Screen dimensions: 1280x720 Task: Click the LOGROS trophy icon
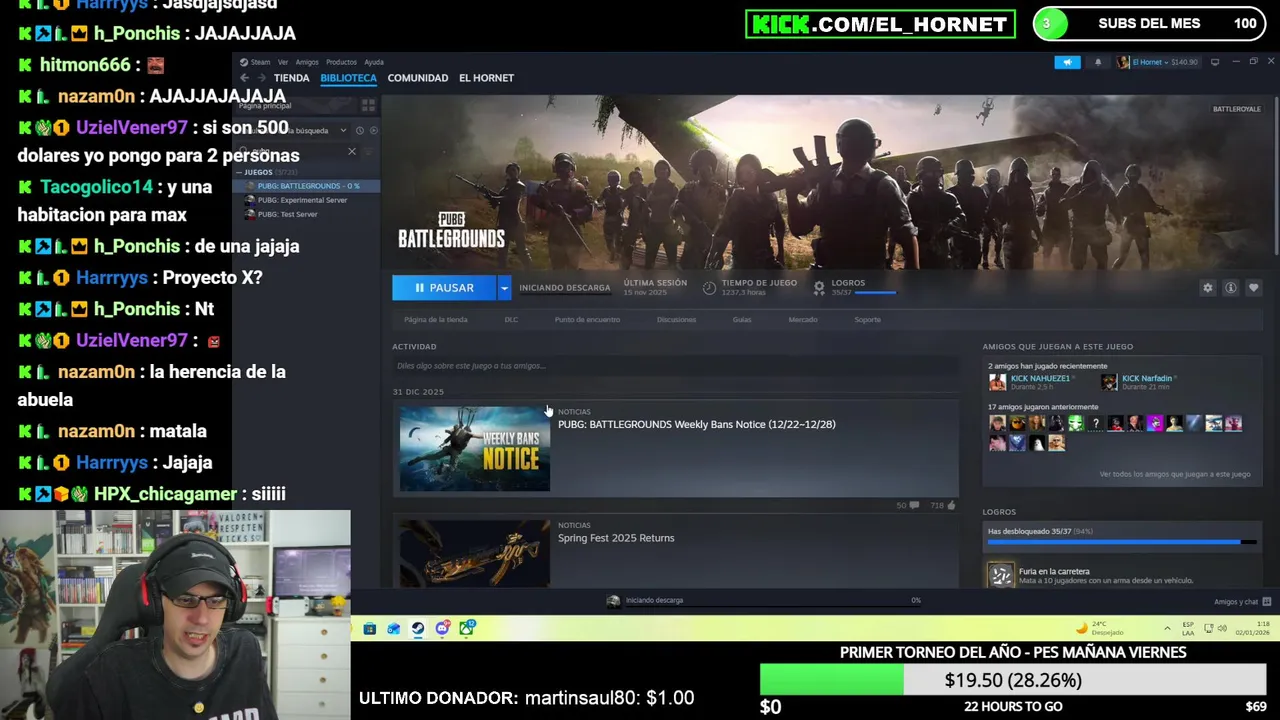point(819,288)
